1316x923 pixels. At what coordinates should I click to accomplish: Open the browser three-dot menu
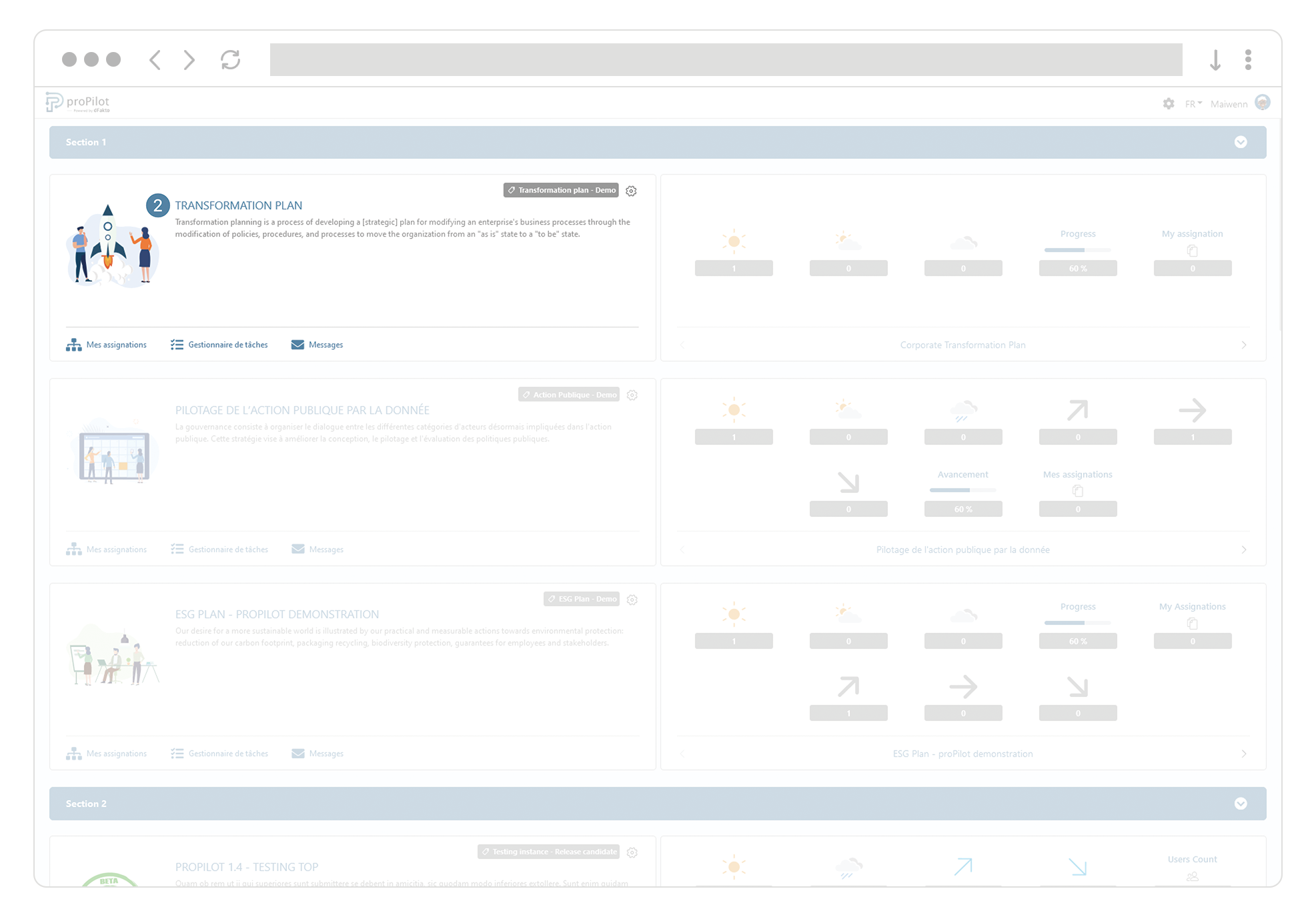(x=1249, y=60)
